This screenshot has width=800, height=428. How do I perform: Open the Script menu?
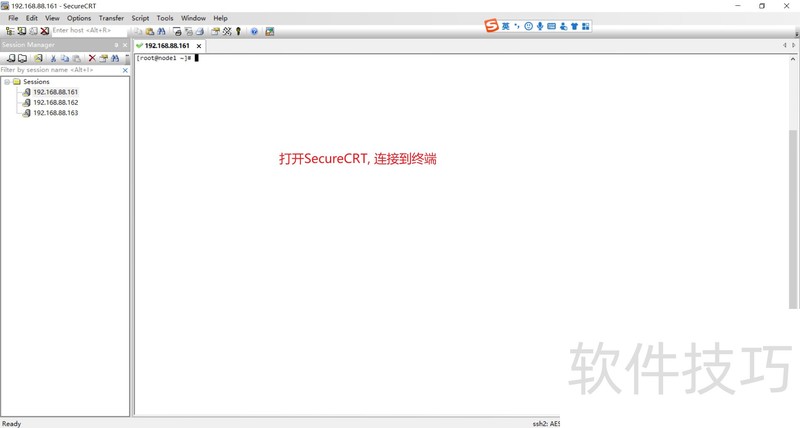(140, 18)
